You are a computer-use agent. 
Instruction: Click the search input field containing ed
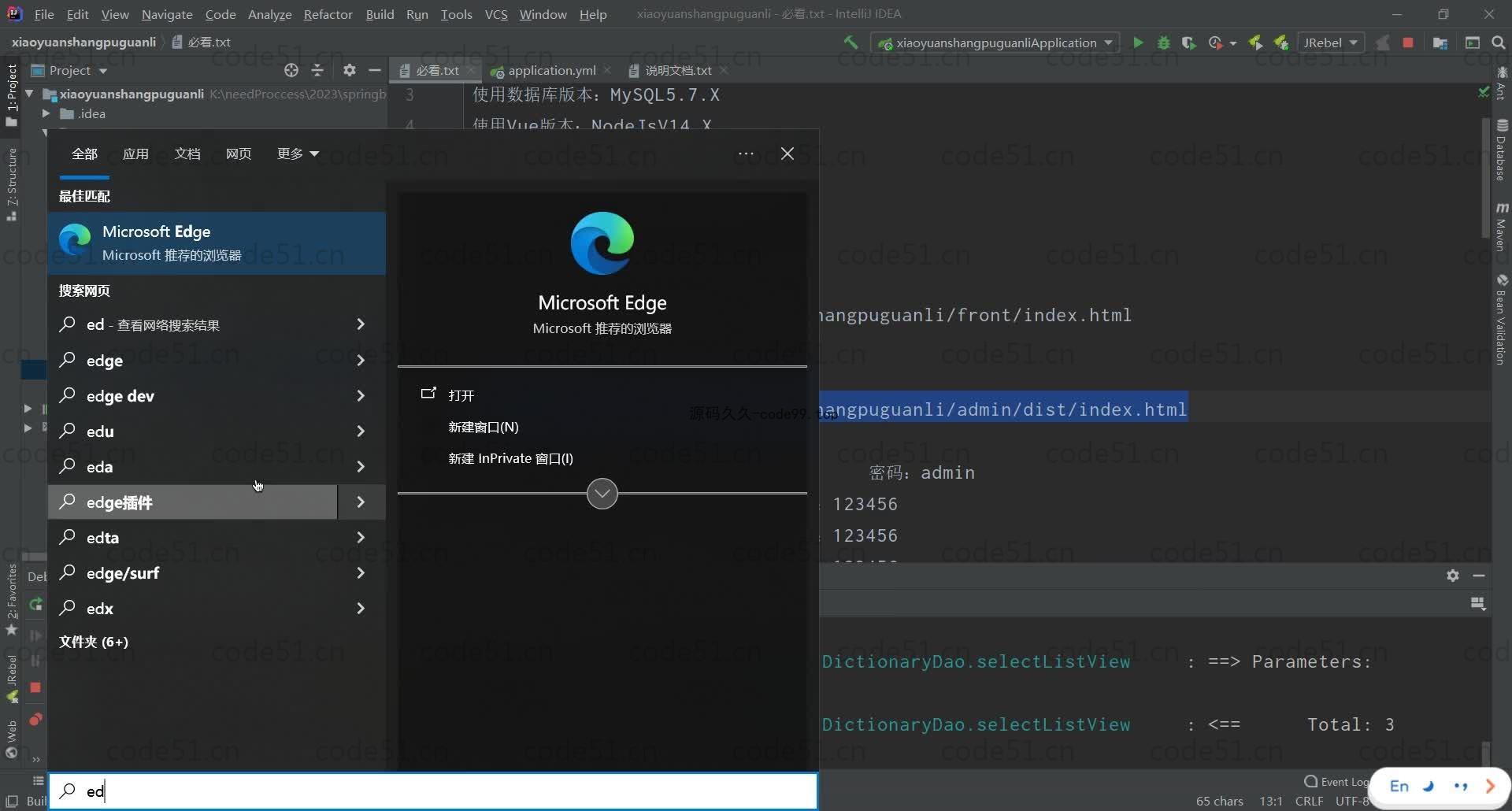(x=433, y=791)
